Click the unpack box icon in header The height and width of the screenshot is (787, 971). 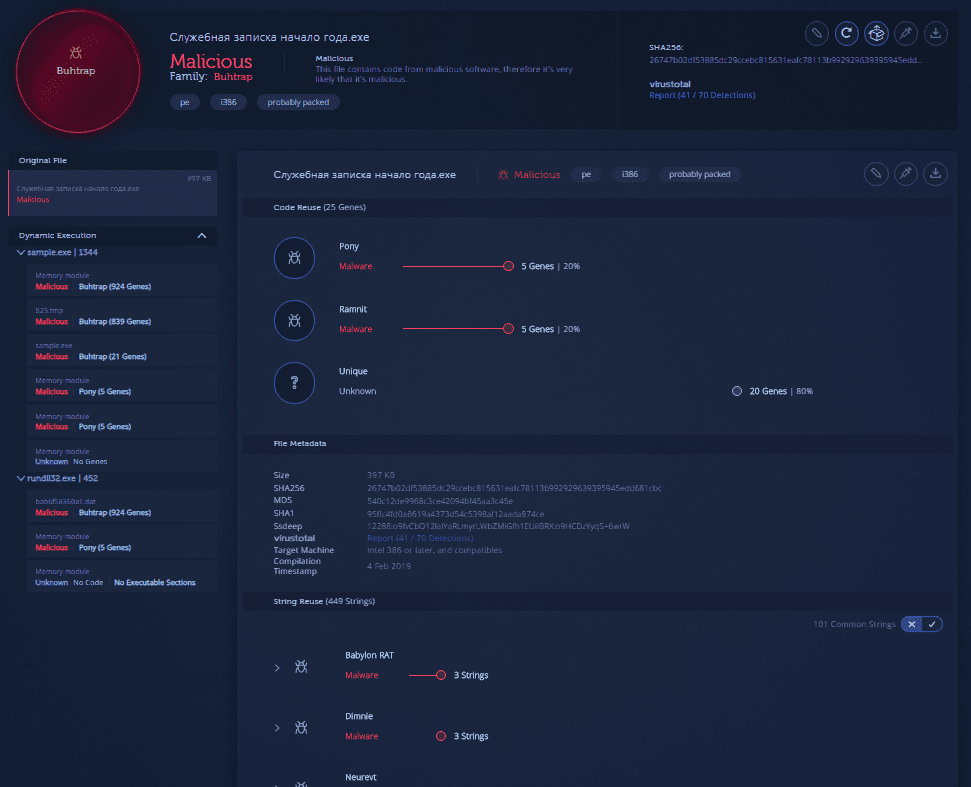[876, 33]
